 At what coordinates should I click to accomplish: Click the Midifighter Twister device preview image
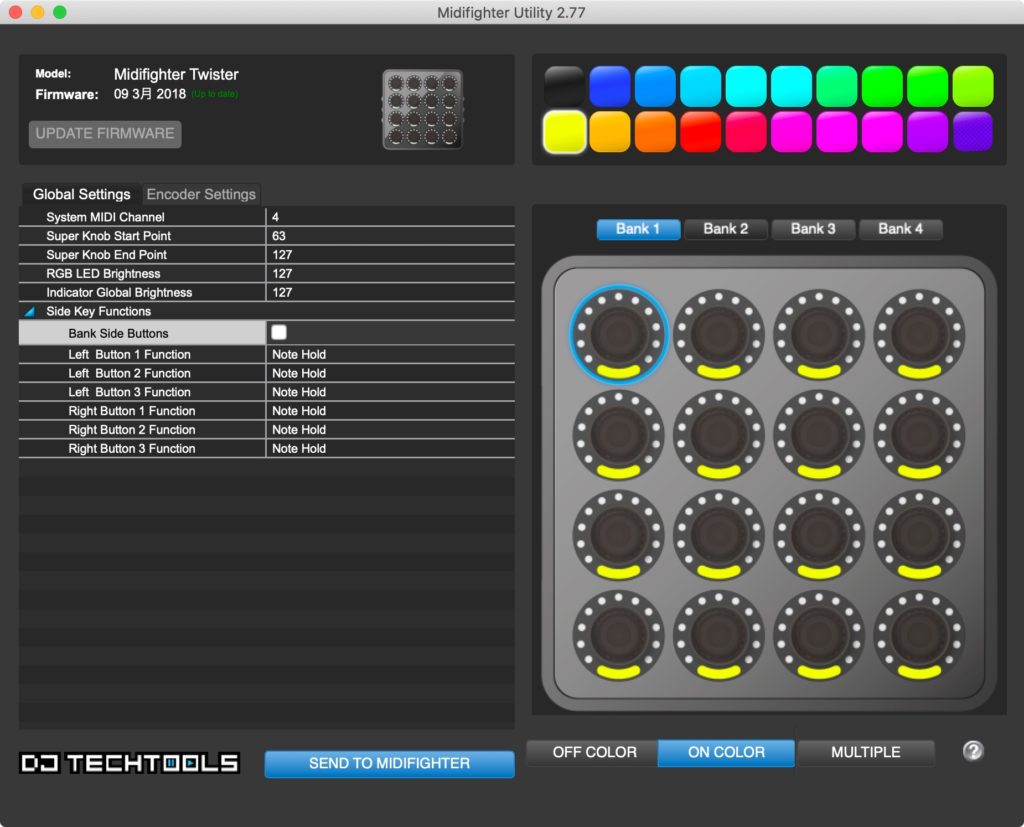421,110
